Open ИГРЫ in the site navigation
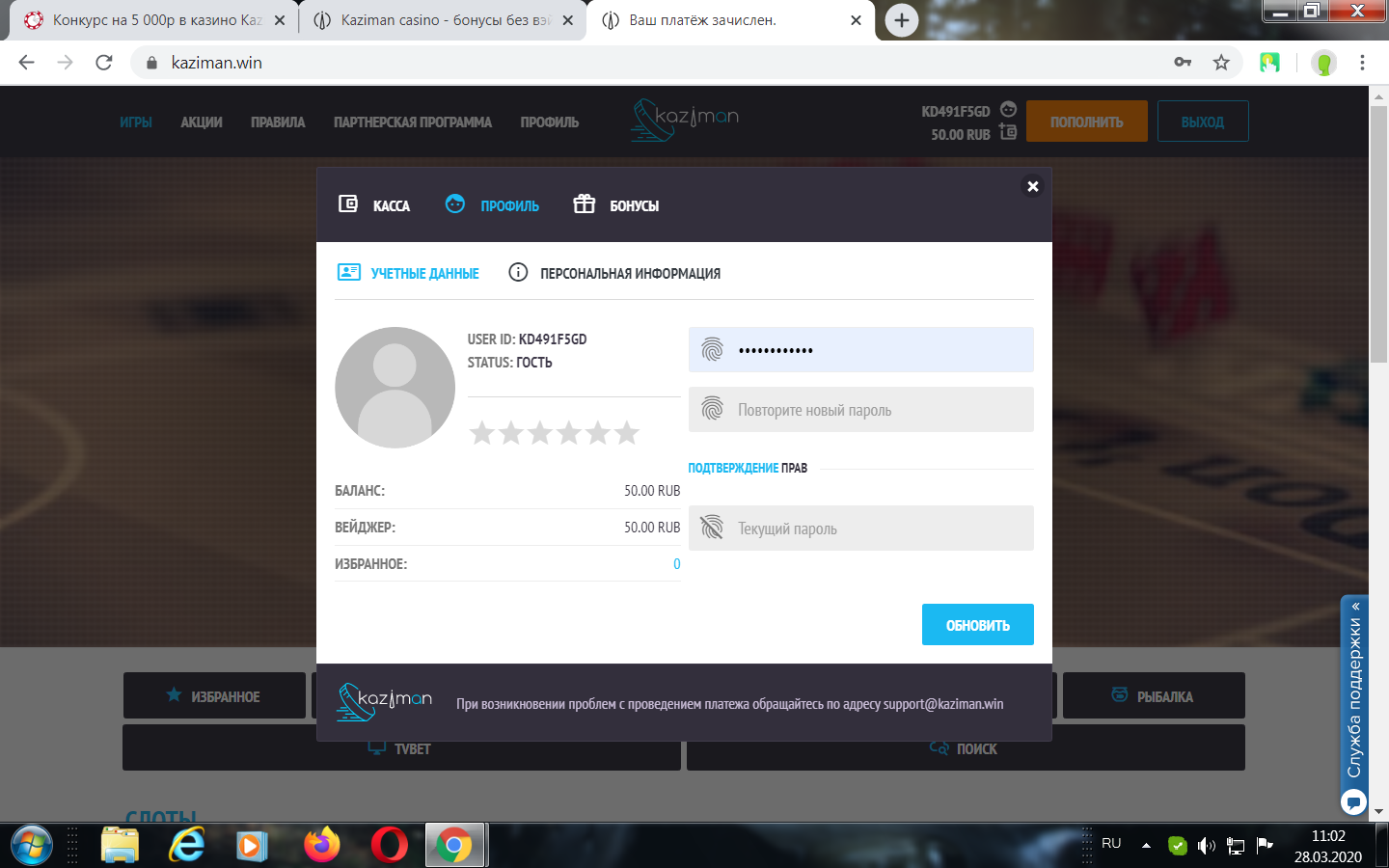The width and height of the screenshot is (1389, 868). coord(136,122)
